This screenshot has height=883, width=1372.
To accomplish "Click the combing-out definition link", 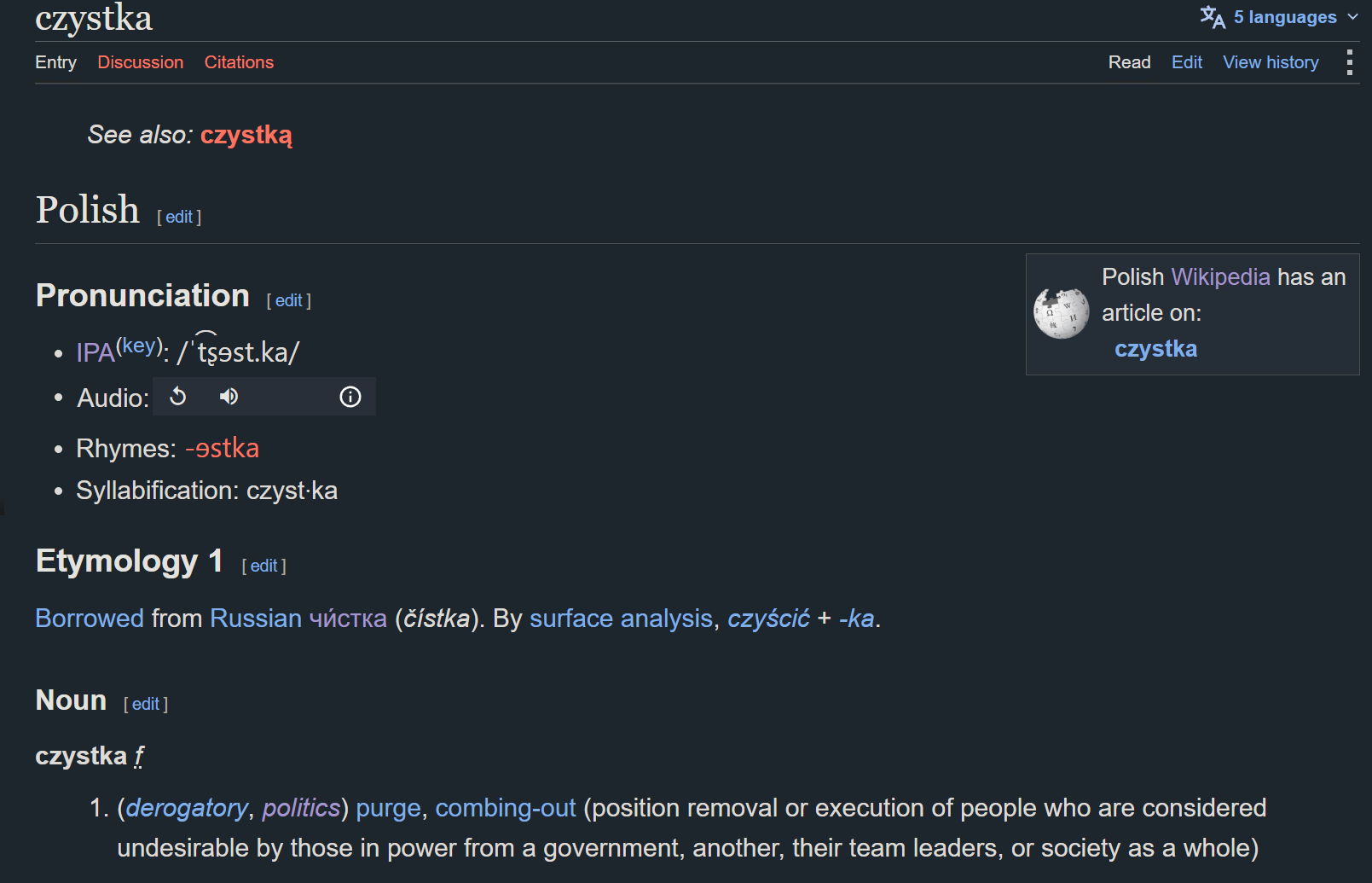I will coord(506,808).
